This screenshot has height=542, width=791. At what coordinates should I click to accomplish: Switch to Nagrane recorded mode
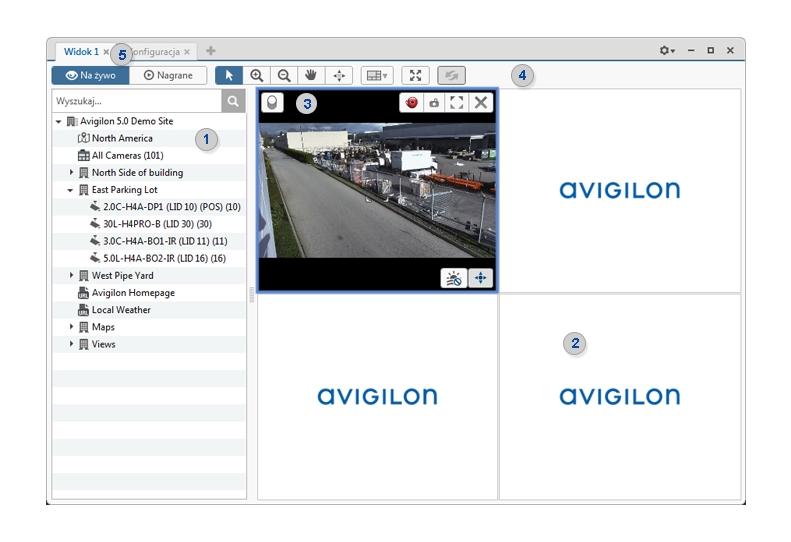click(168, 75)
